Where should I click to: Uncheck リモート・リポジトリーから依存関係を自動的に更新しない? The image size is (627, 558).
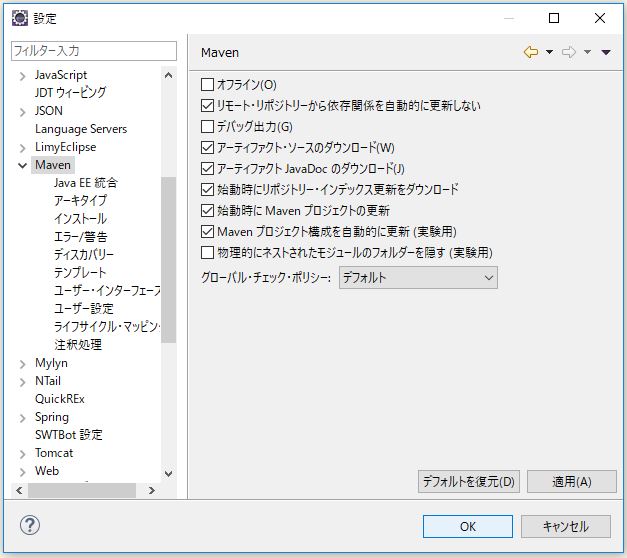(207, 106)
